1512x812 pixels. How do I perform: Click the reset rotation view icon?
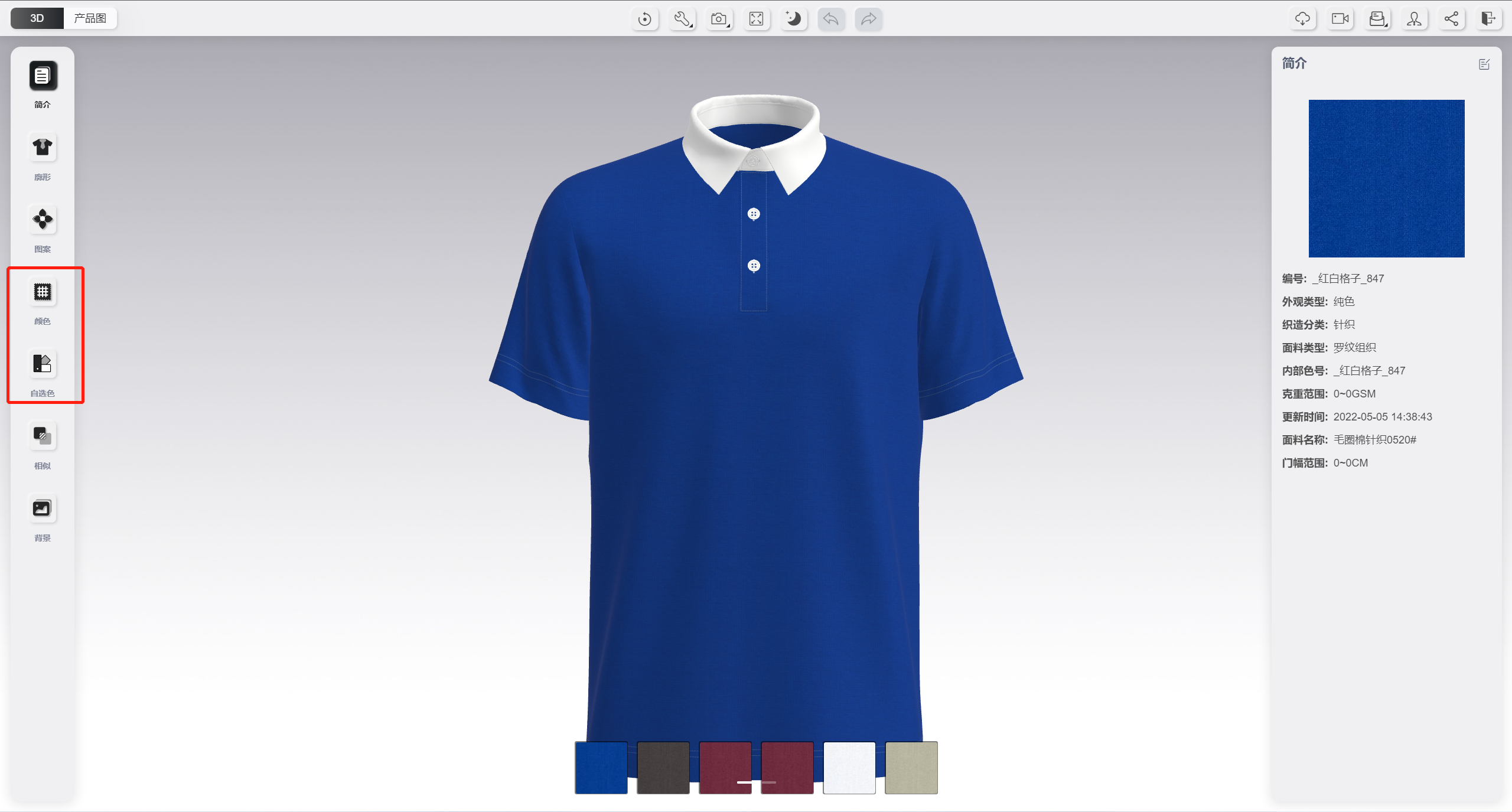click(x=645, y=19)
